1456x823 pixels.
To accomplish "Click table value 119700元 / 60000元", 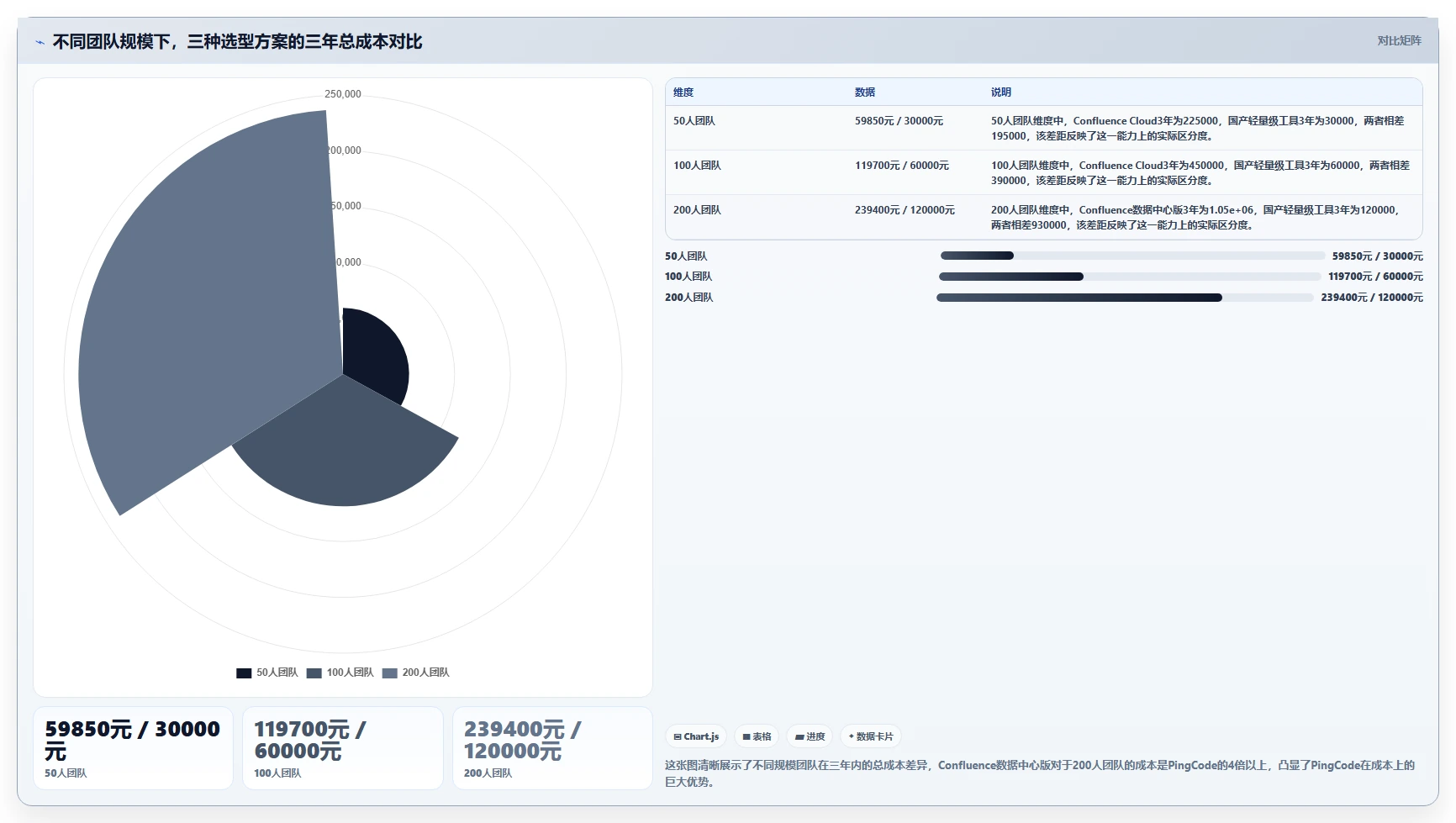I will [x=902, y=166].
